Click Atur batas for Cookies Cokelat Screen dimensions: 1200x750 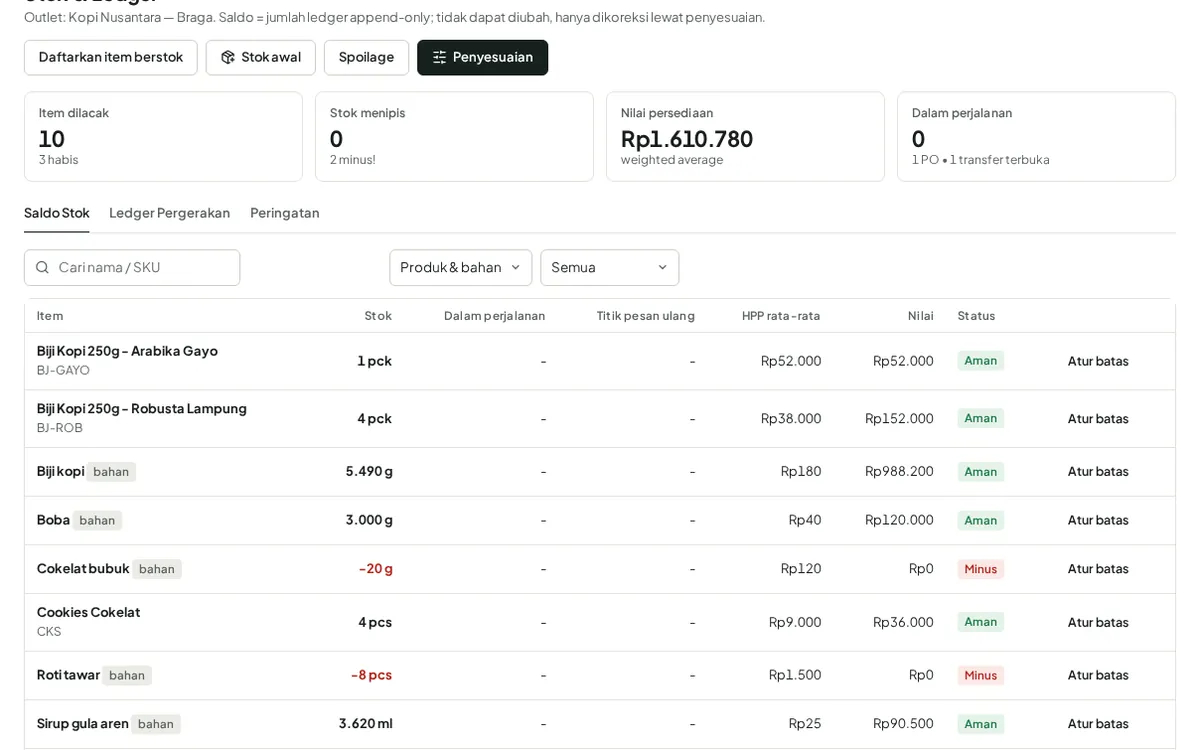pyautogui.click(x=1098, y=622)
